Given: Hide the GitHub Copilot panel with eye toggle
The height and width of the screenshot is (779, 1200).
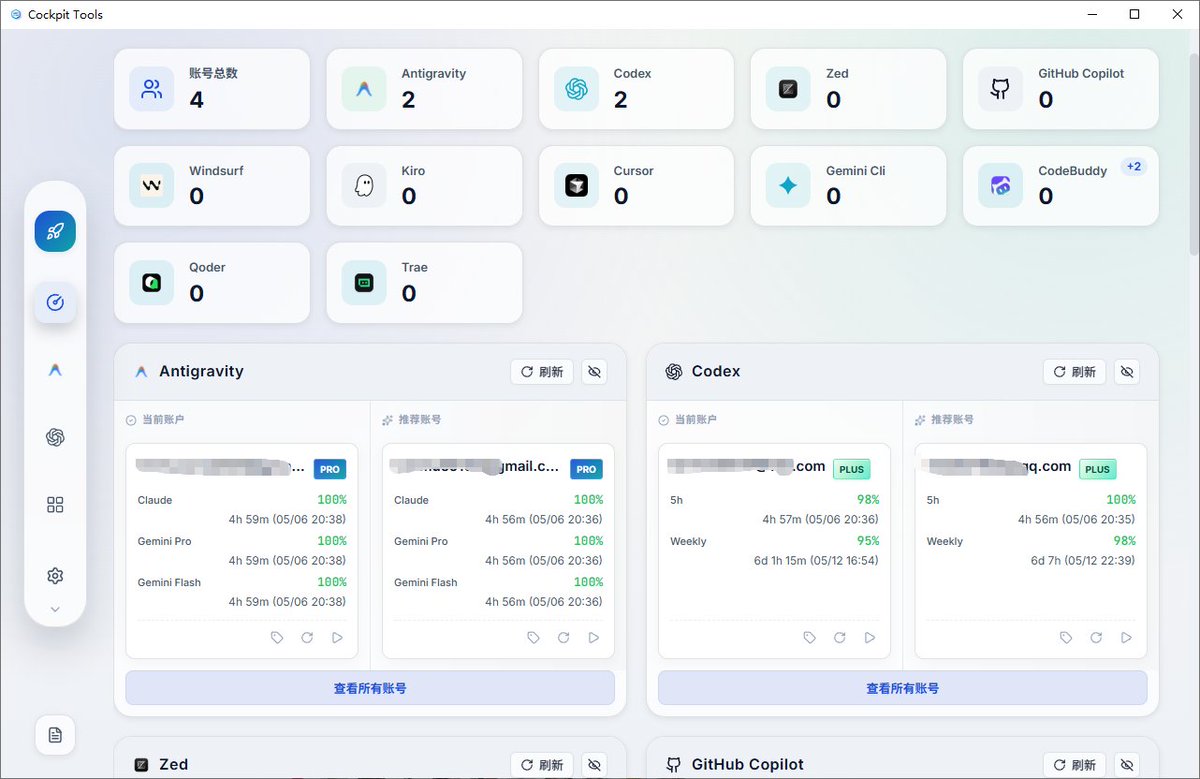Looking at the screenshot, I should [x=1127, y=765].
